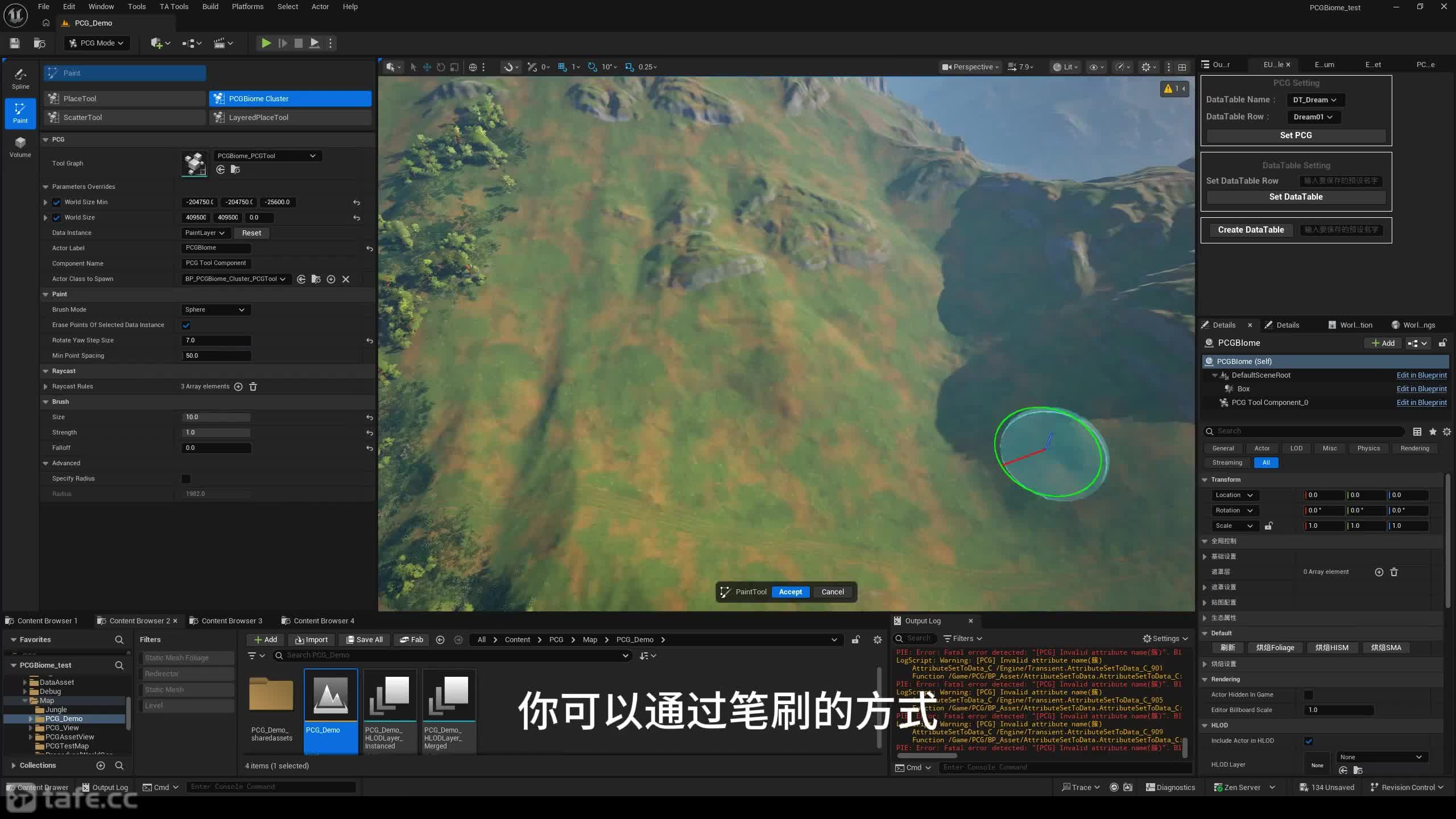
Task: Expand the Raycast Rules array
Action: point(45,387)
